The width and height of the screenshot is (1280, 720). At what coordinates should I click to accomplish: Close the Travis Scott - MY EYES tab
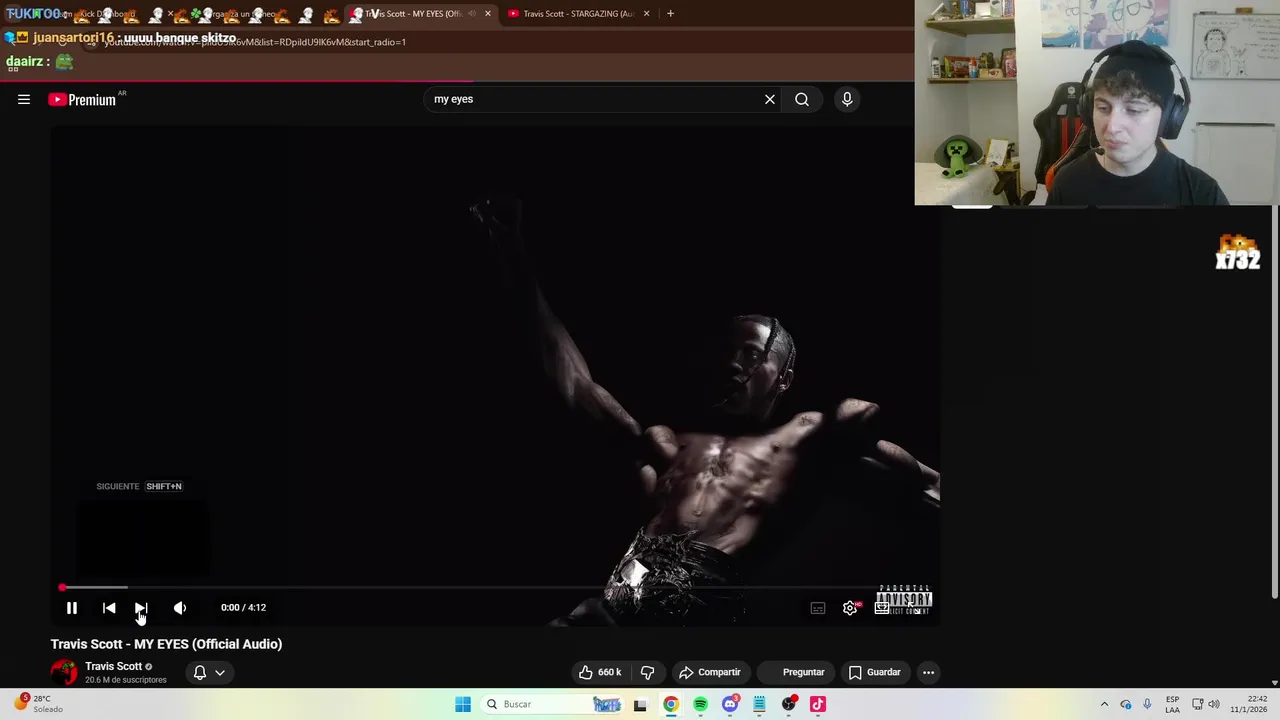[488, 14]
